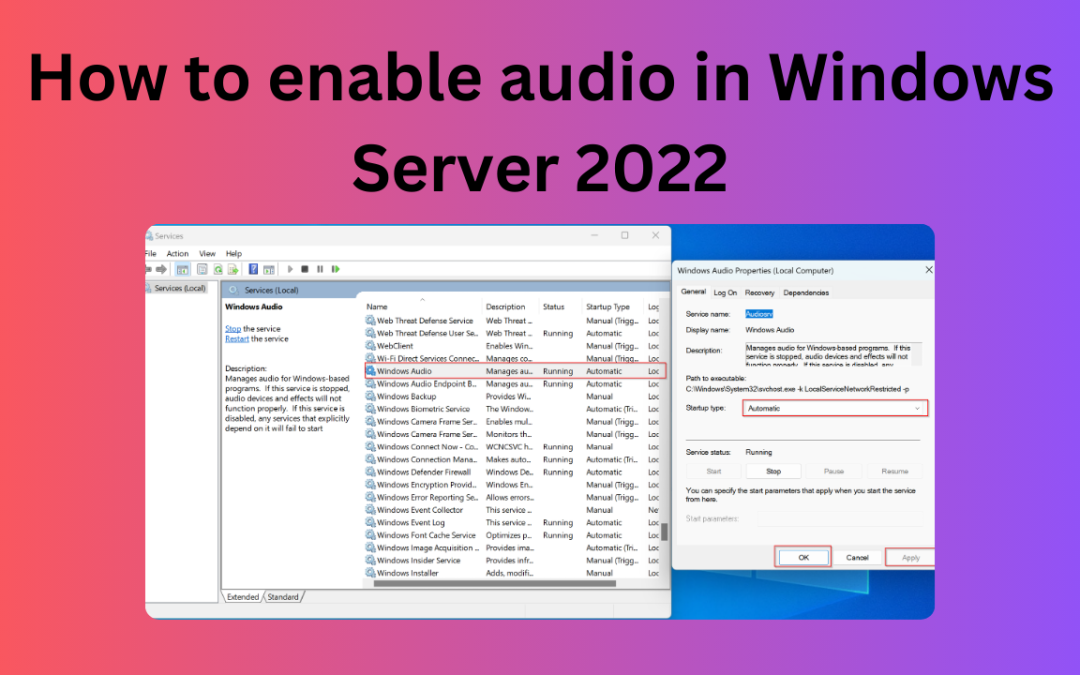
Task: Open the Startup type dropdown
Action: [x=835, y=408]
